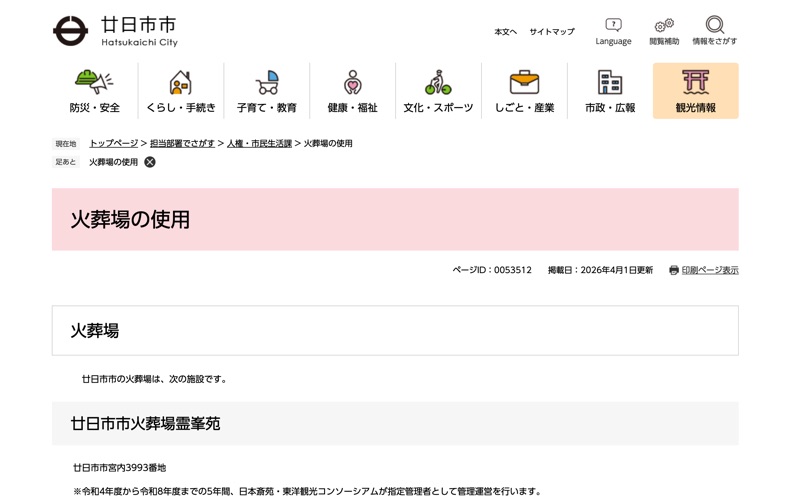Remove 火葬場の使用 from 足あと history

point(149,162)
